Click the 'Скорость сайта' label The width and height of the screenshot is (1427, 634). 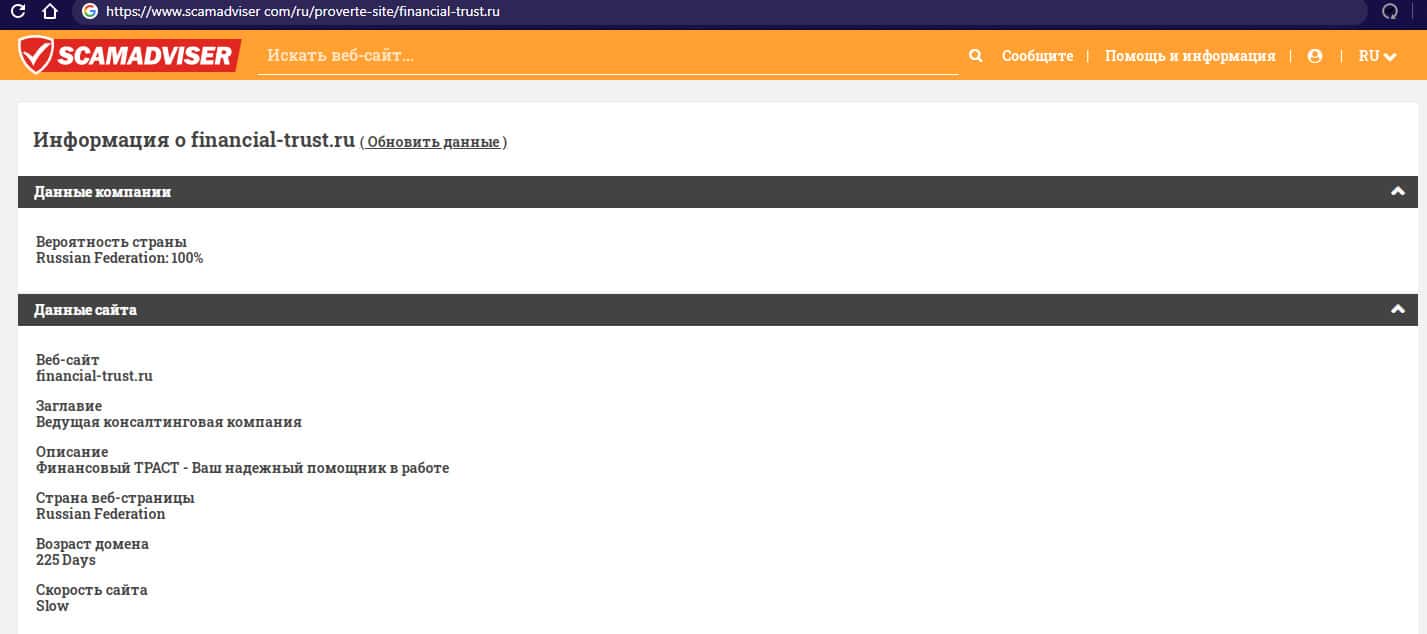pos(92,590)
